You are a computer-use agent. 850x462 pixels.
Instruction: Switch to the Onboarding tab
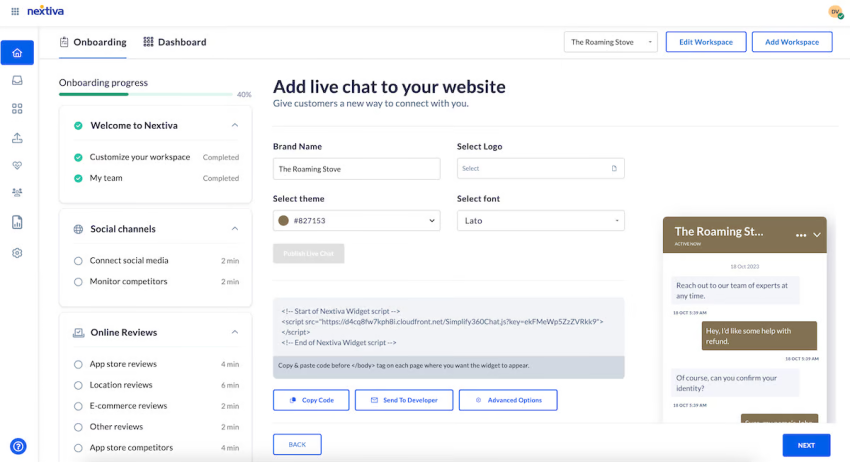pyautogui.click(x=93, y=42)
